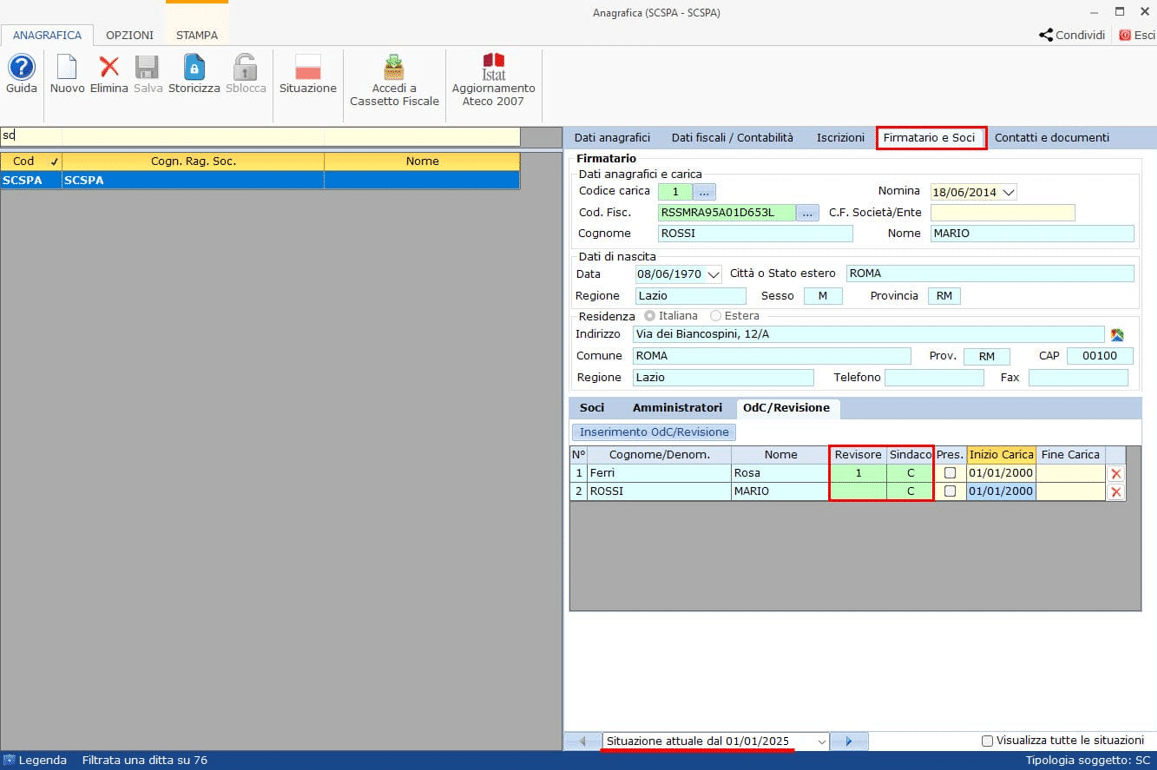Tick Pres. checkbox for Ferri Rosa
The width and height of the screenshot is (1157, 770).
pos(950,473)
